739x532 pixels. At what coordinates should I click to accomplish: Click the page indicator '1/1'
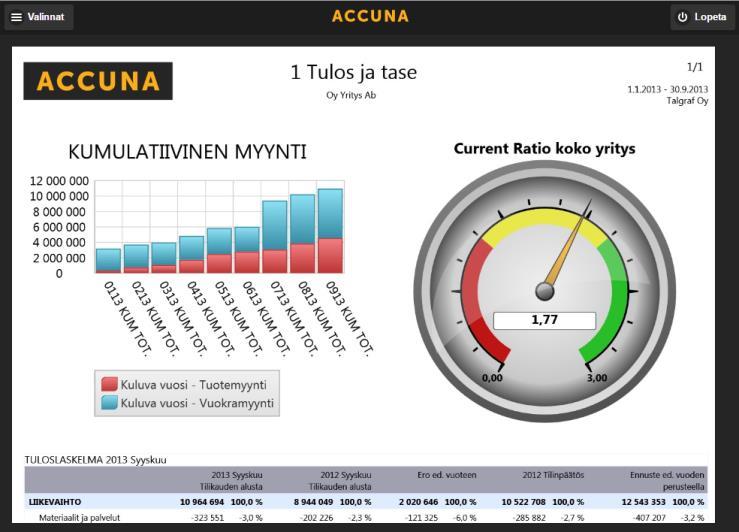tap(695, 67)
